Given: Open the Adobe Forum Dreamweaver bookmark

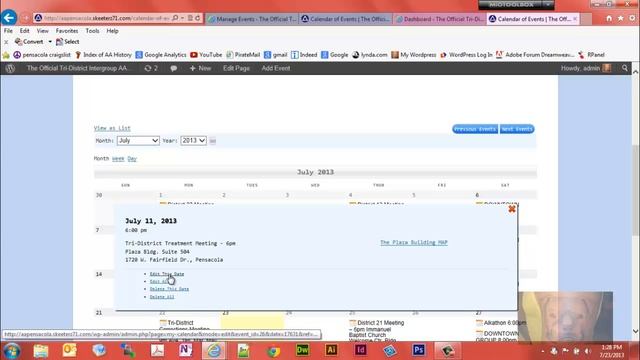Looking at the screenshot, I should pyautogui.click(x=535, y=55).
